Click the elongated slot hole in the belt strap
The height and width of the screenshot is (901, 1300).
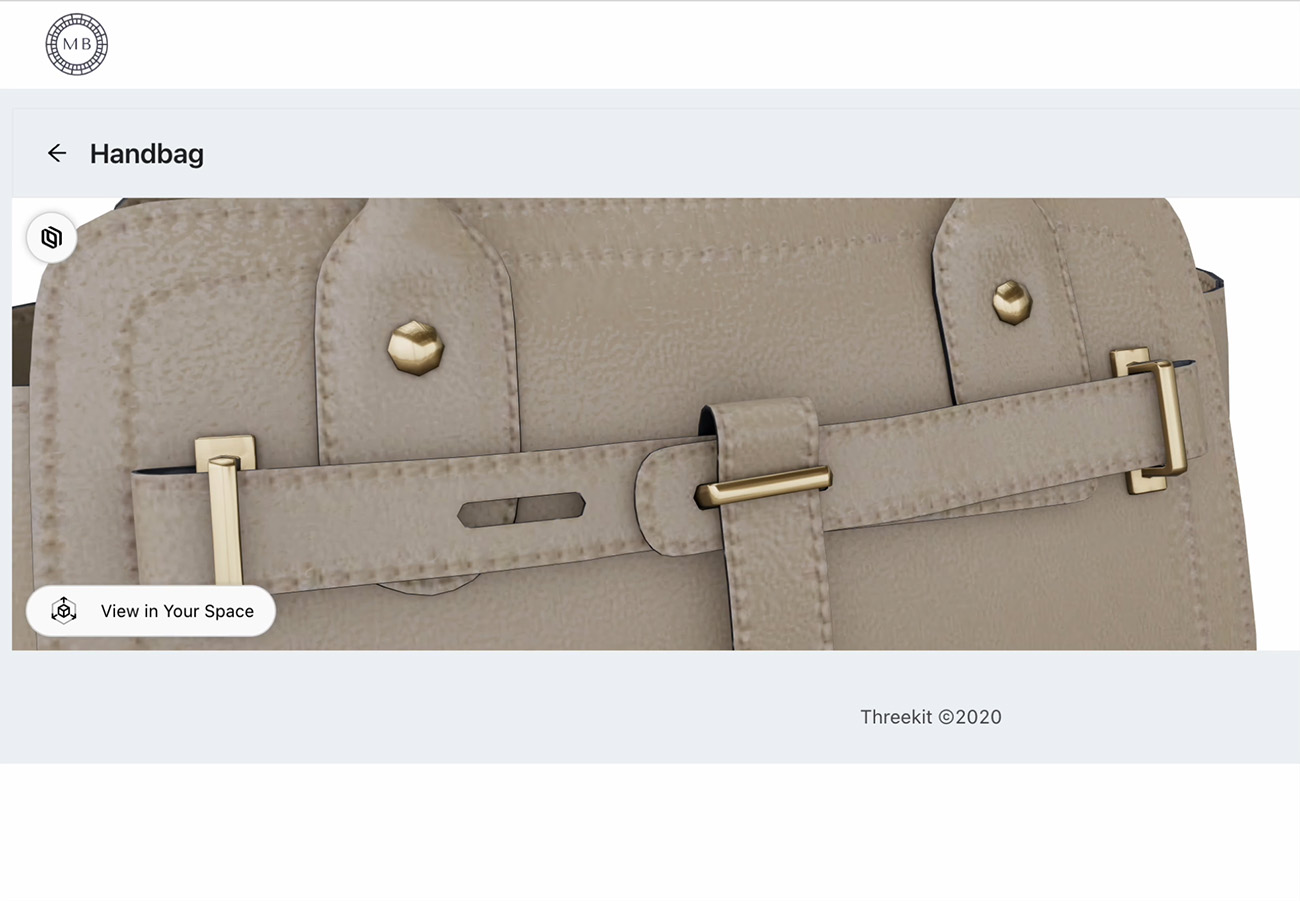coord(521,509)
